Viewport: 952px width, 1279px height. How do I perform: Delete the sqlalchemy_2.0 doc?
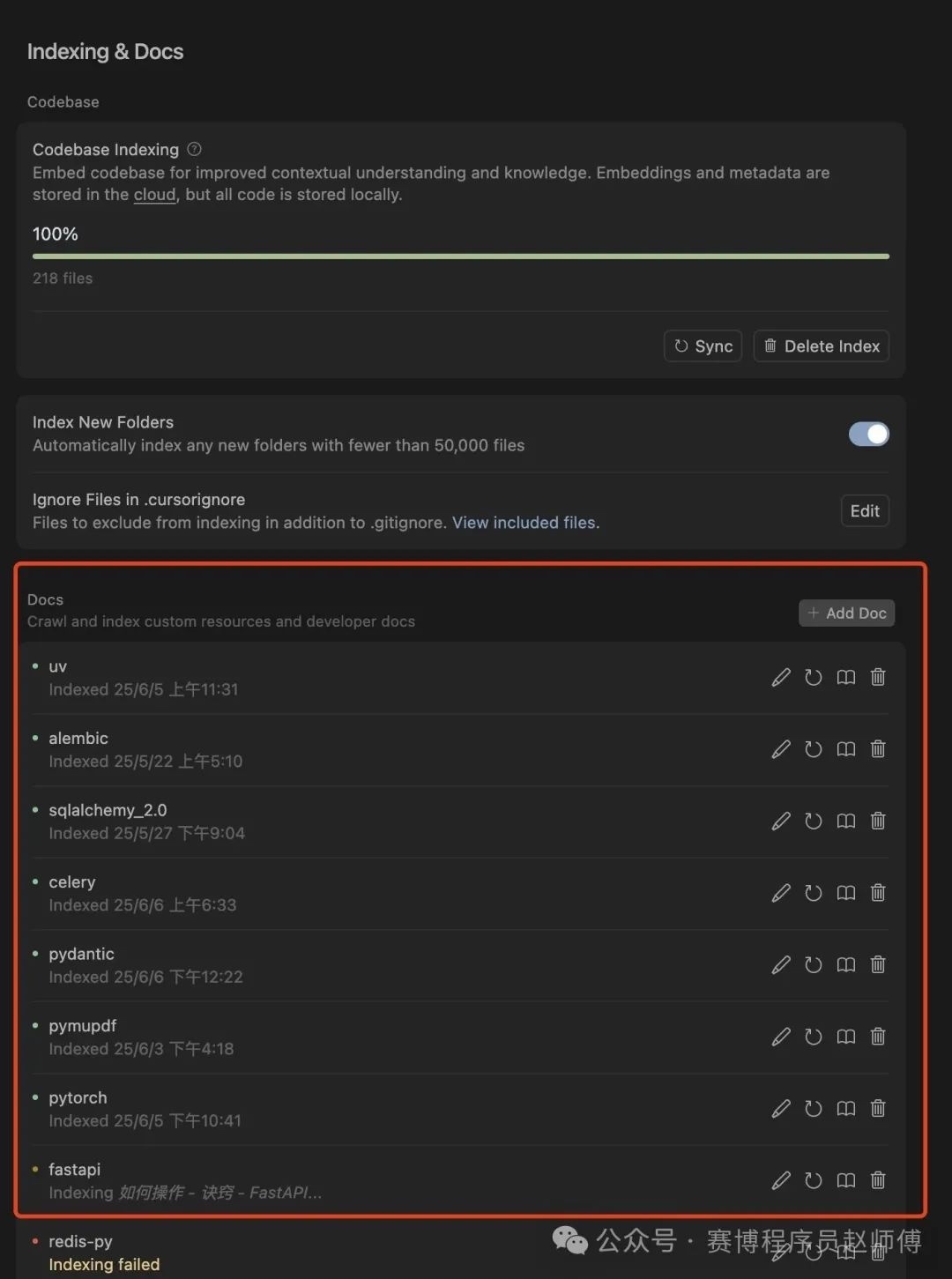pos(878,822)
